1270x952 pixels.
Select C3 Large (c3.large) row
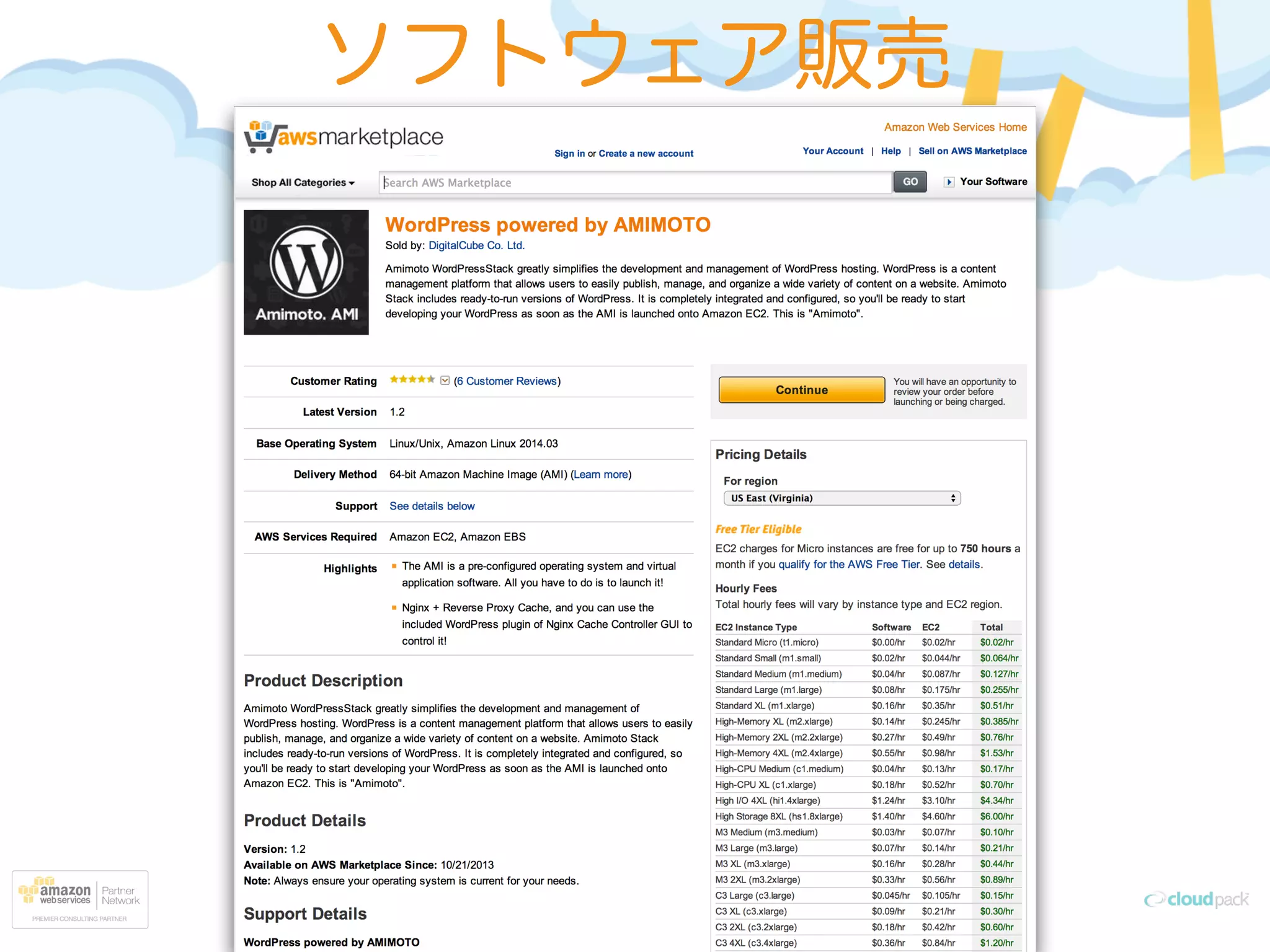(x=868, y=896)
